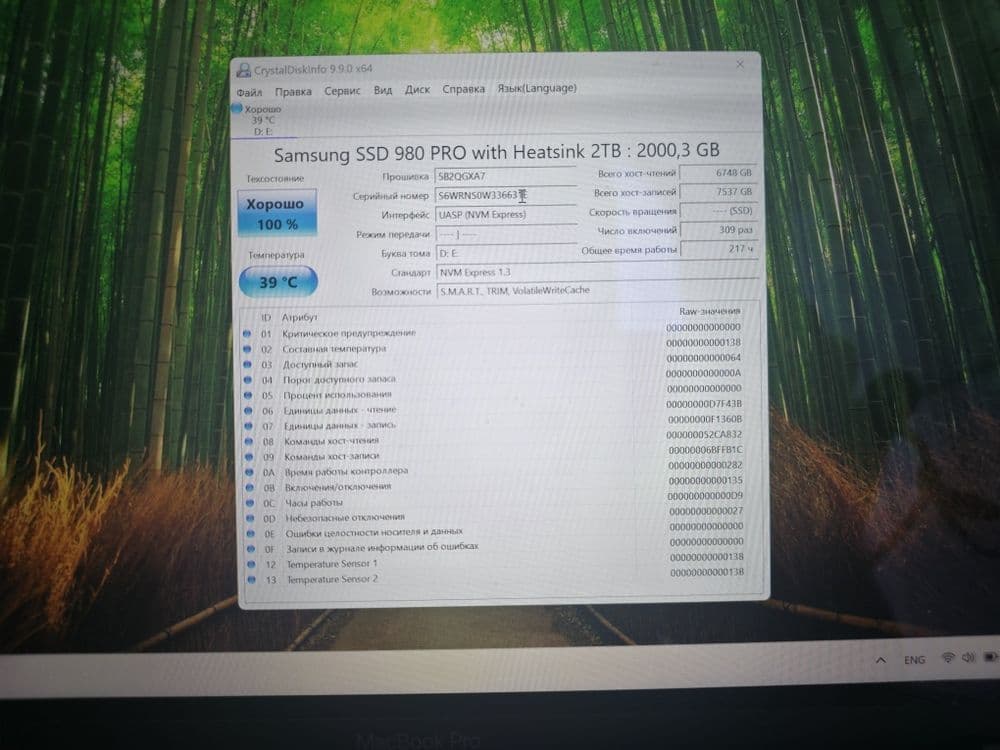Viewport: 1000px width, 750px height.
Task: Click status dot for Порог доступного запаса row
Action: [248, 379]
